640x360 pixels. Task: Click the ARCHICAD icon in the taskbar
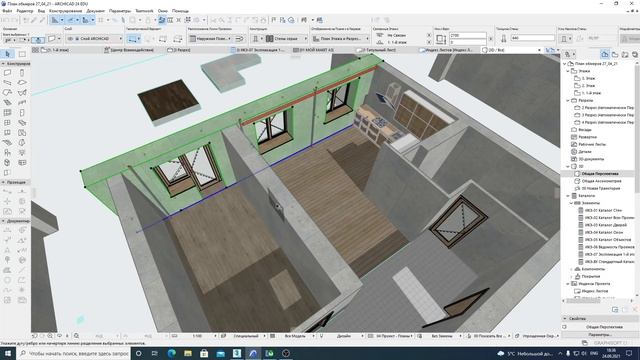(x=253, y=353)
